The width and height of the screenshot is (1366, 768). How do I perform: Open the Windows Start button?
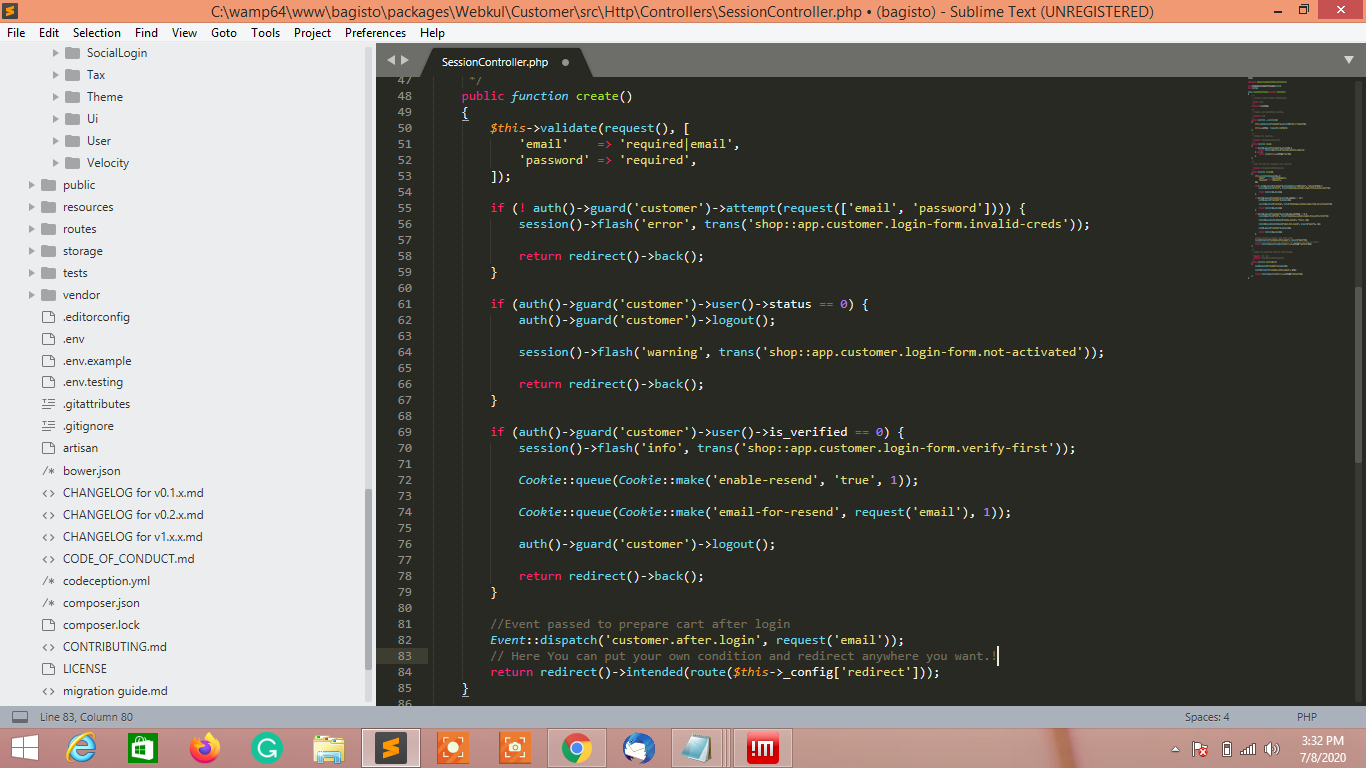pos(24,748)
